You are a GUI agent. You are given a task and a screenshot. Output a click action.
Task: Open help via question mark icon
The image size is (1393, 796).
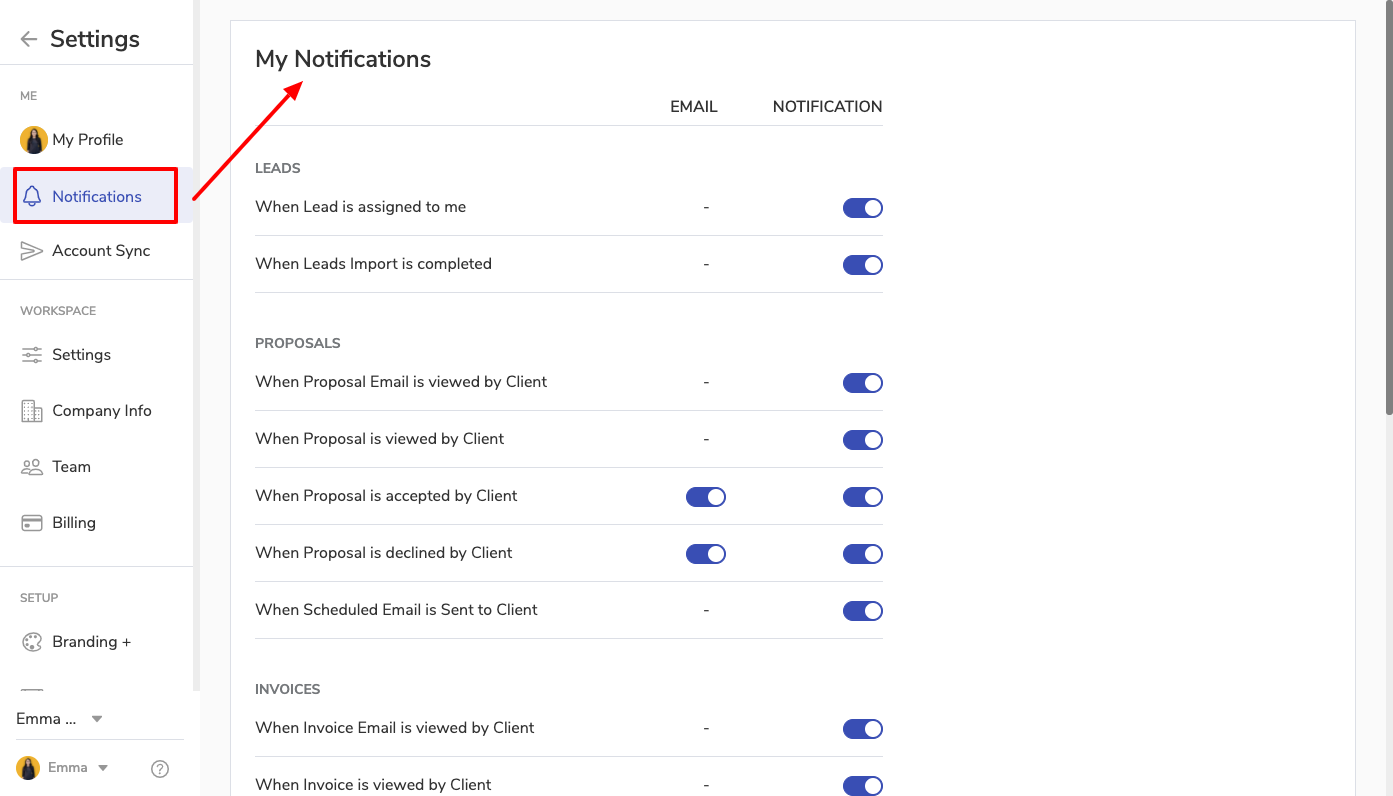160,769
